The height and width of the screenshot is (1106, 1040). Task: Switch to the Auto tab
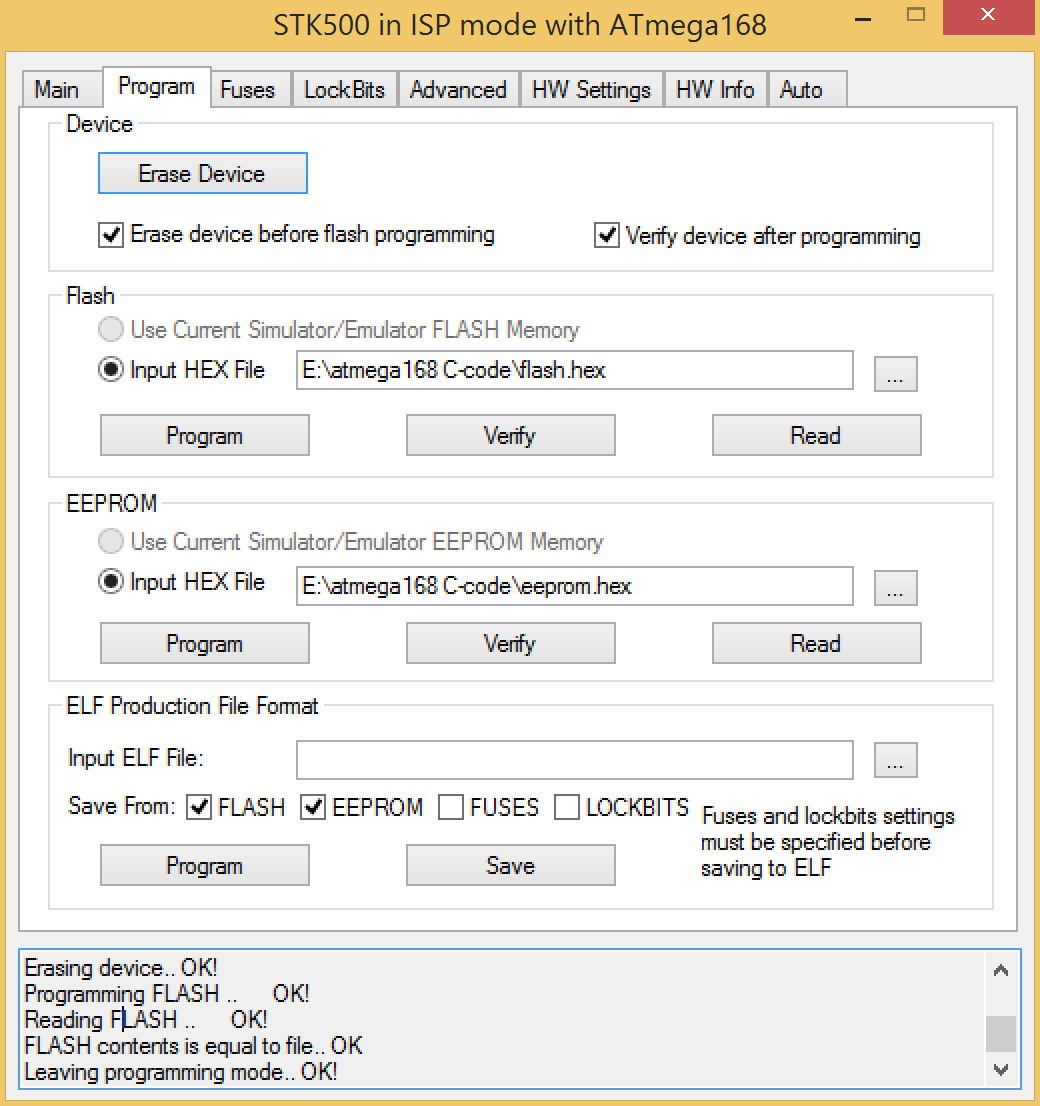[x=807, y=90]
